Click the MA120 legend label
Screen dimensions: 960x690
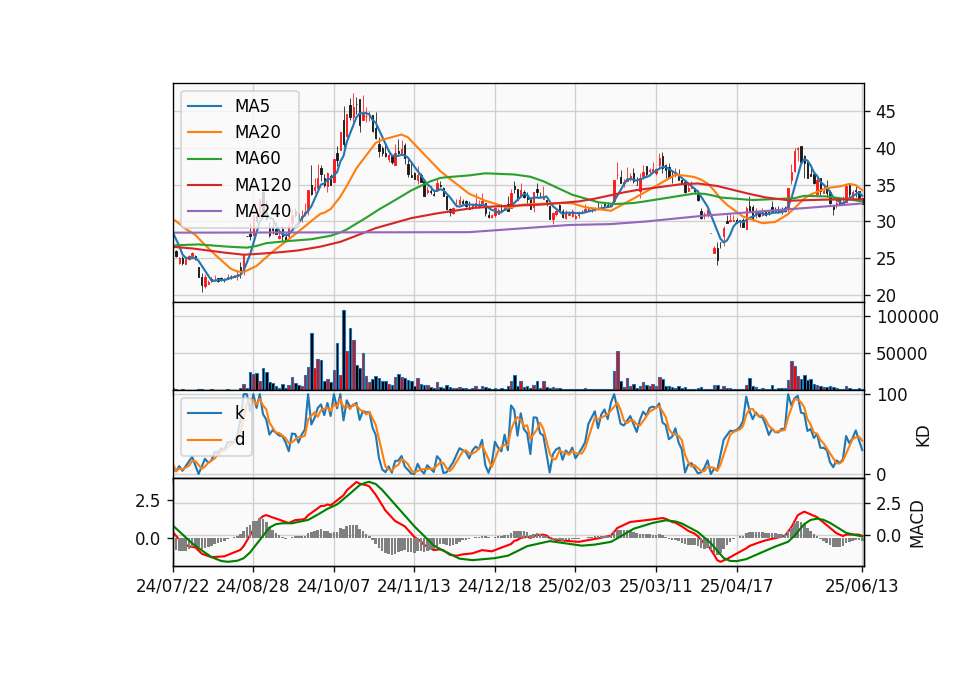(263, 185)
